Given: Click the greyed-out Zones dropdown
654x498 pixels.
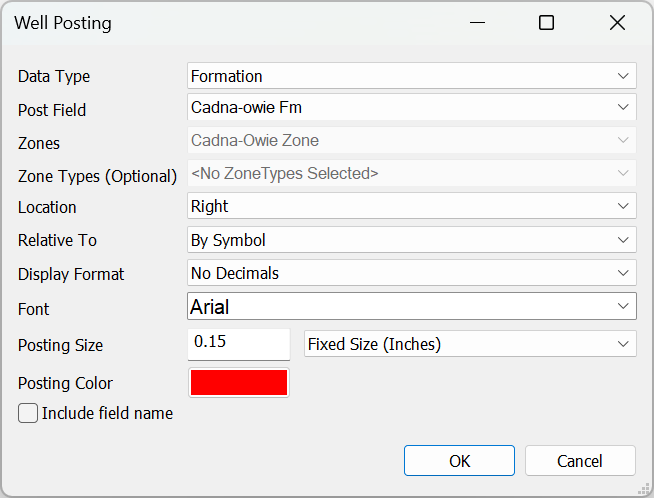Looking at the screenshot, I should (x=411, y=141).
